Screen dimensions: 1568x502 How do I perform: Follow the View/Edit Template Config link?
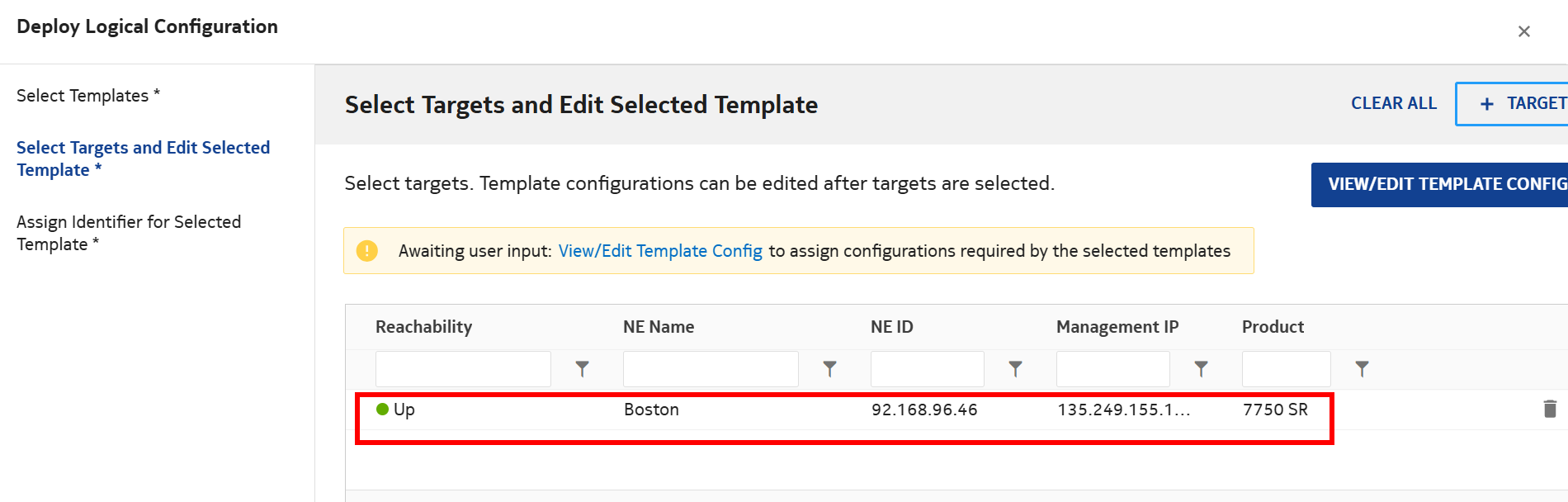click(659, 251)
